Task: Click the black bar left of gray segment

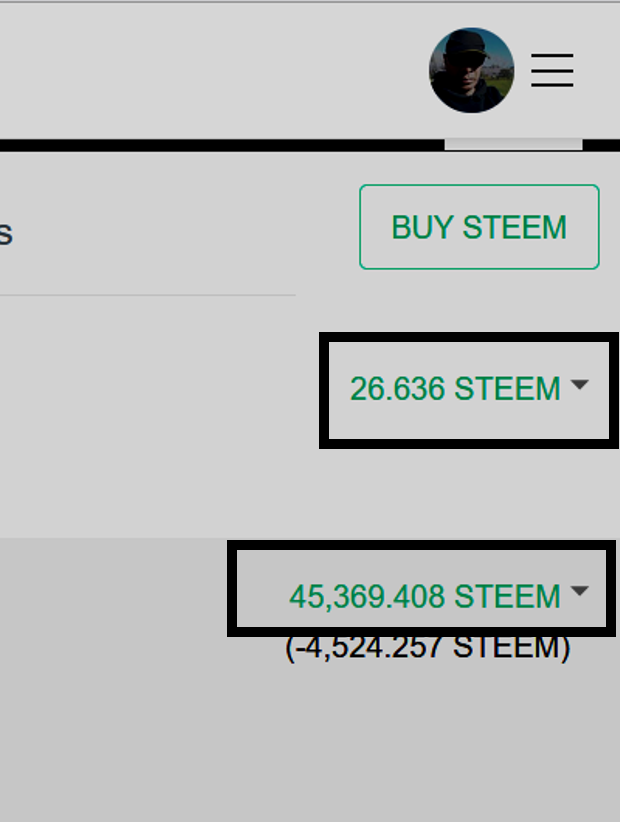Action: pos(222,145)
